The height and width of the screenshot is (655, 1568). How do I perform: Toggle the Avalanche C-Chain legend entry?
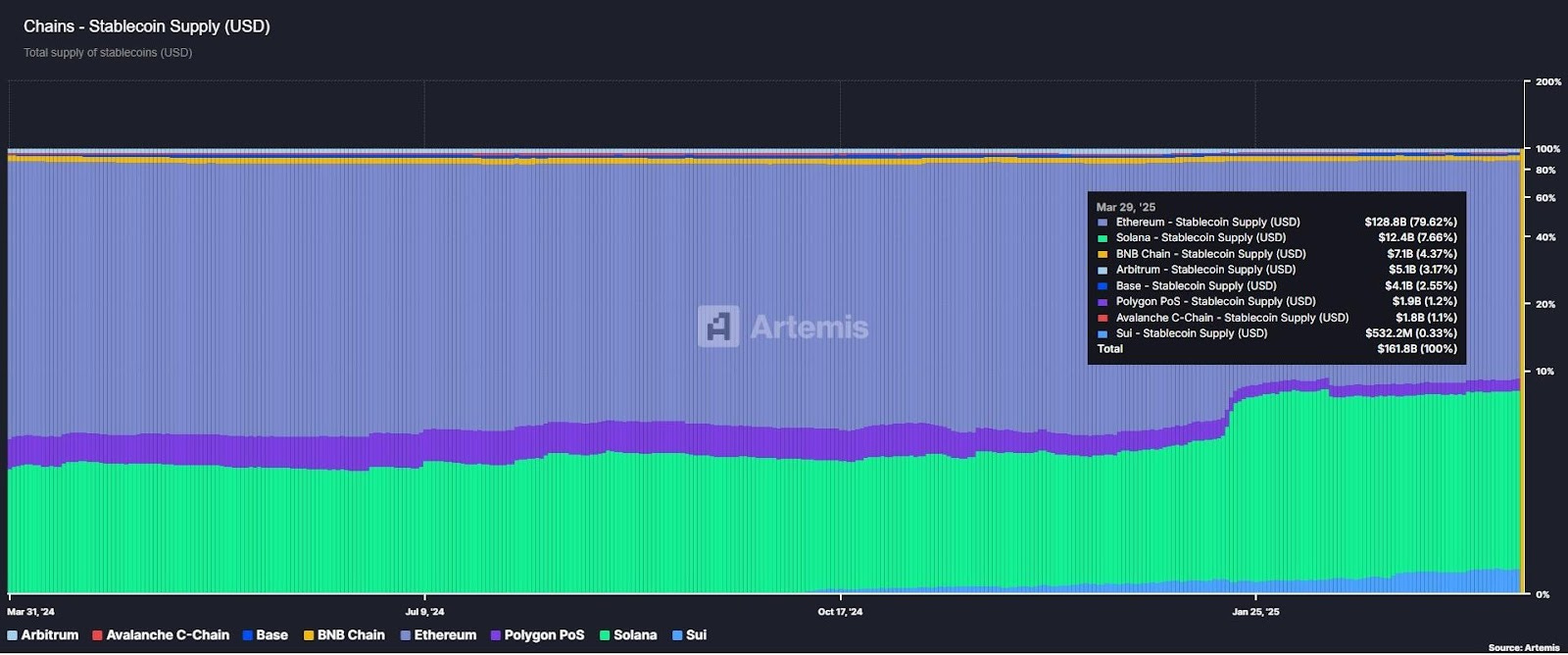click(x=161, y=635)
